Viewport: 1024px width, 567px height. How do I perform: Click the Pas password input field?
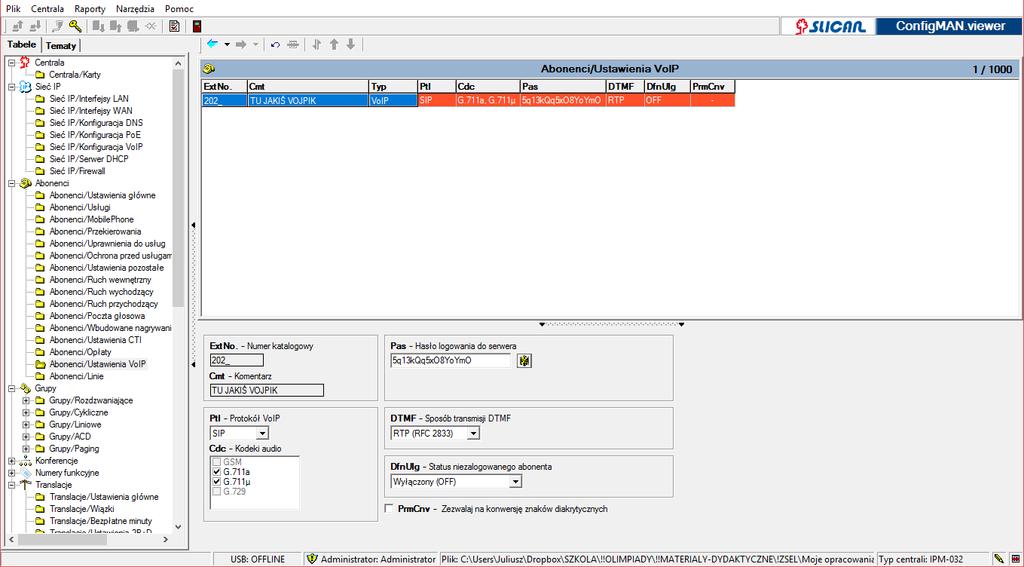451,361
